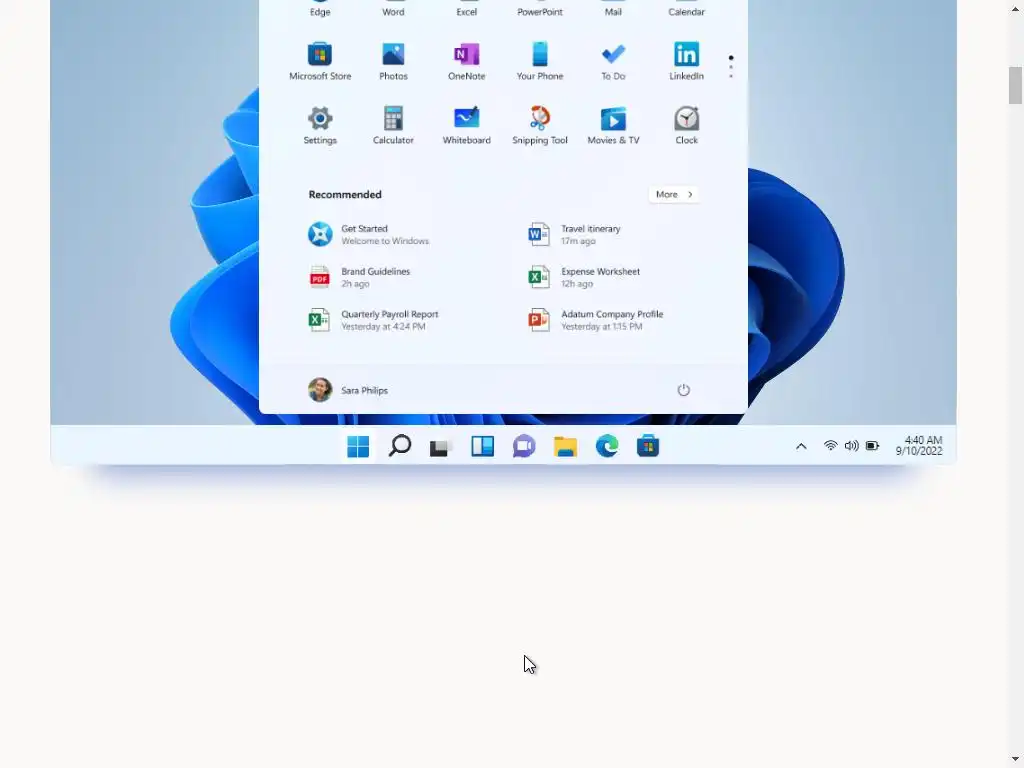Screen dimensions: 1024x768
Task: Click the power button in Start menu
Action: click(684, 390)
